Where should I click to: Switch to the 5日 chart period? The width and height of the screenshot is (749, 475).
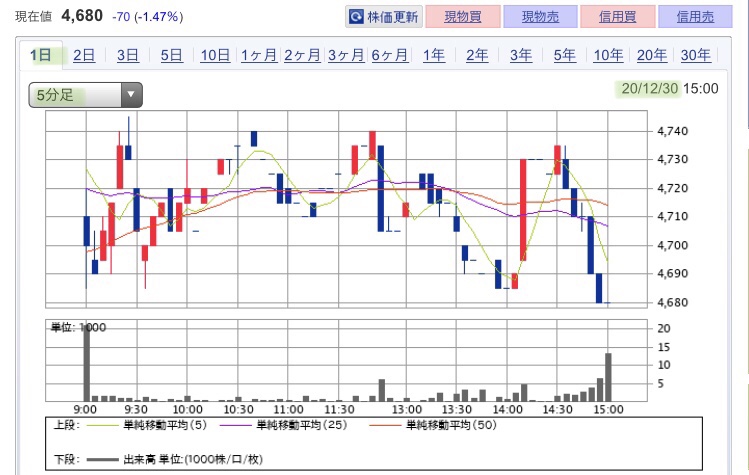pyautogui.click(x=171, y=55)
